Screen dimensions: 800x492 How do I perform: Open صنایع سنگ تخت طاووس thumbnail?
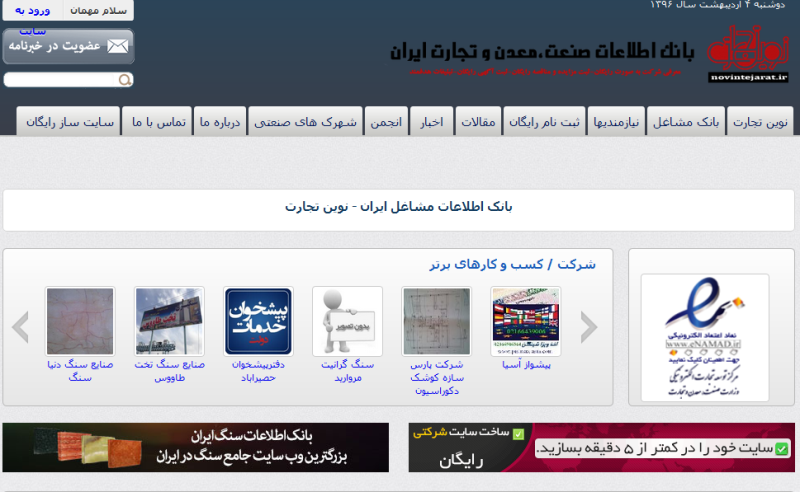click(x=169, y=321)
